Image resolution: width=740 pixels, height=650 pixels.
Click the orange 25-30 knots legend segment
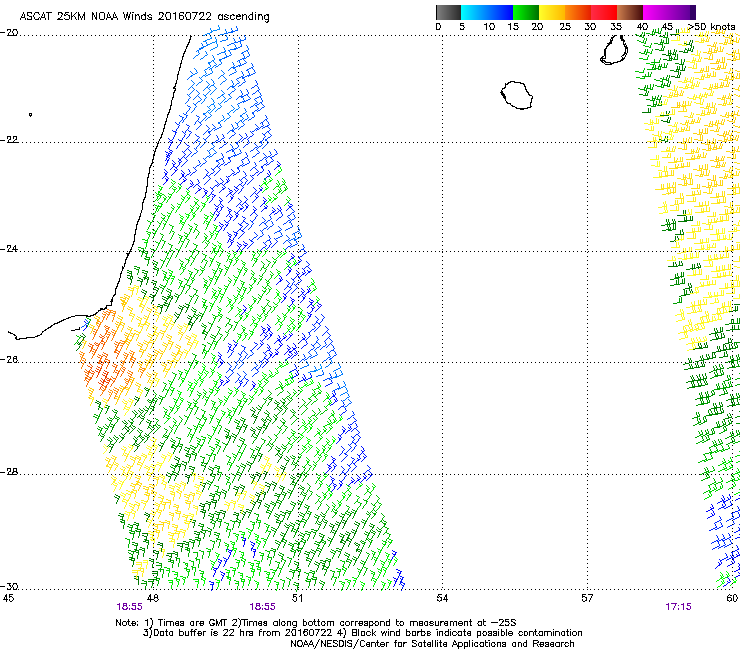point(578,12)
